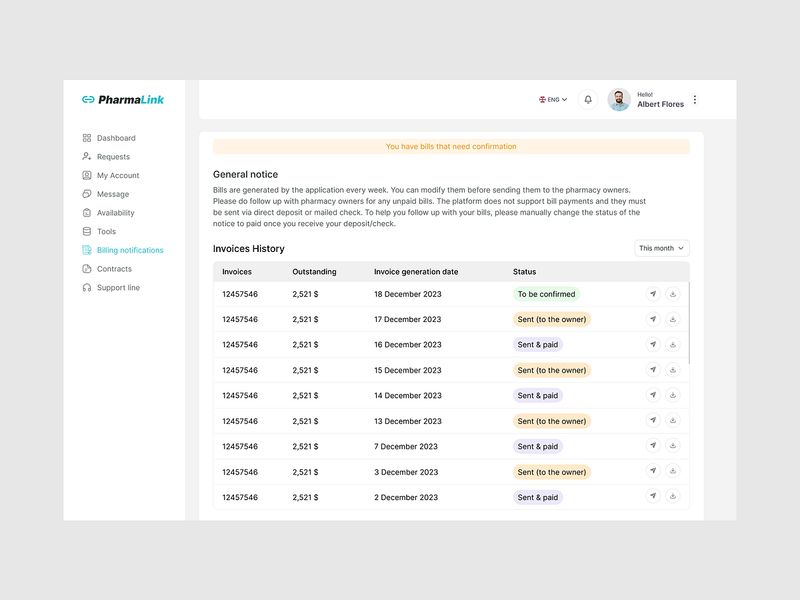800x600 pixels.
Task: Click Sent & paid badge for 14 December
Action: tap(538, 395)
